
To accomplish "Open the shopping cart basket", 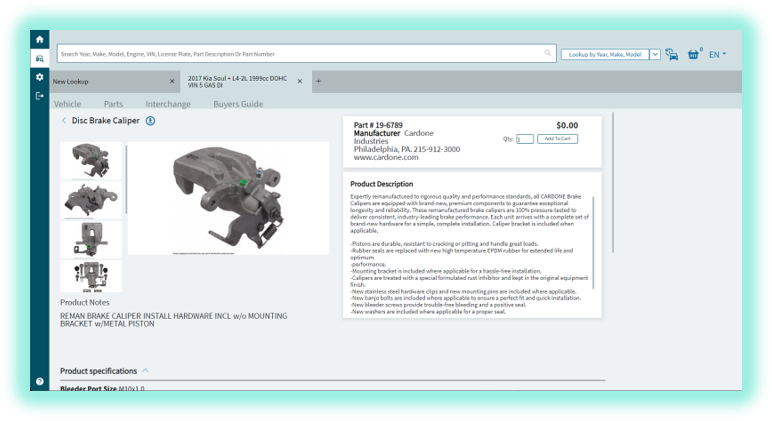I will tap(693, 54).
